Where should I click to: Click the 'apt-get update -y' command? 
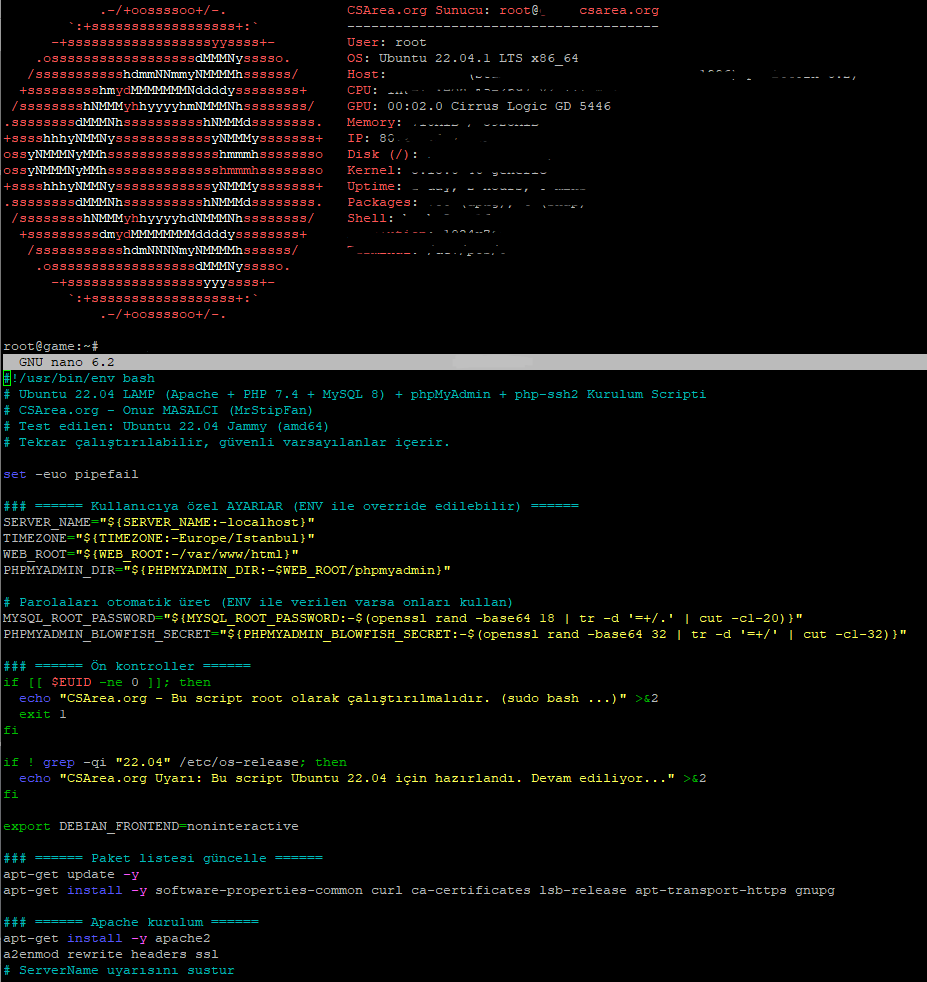[71, 874]
